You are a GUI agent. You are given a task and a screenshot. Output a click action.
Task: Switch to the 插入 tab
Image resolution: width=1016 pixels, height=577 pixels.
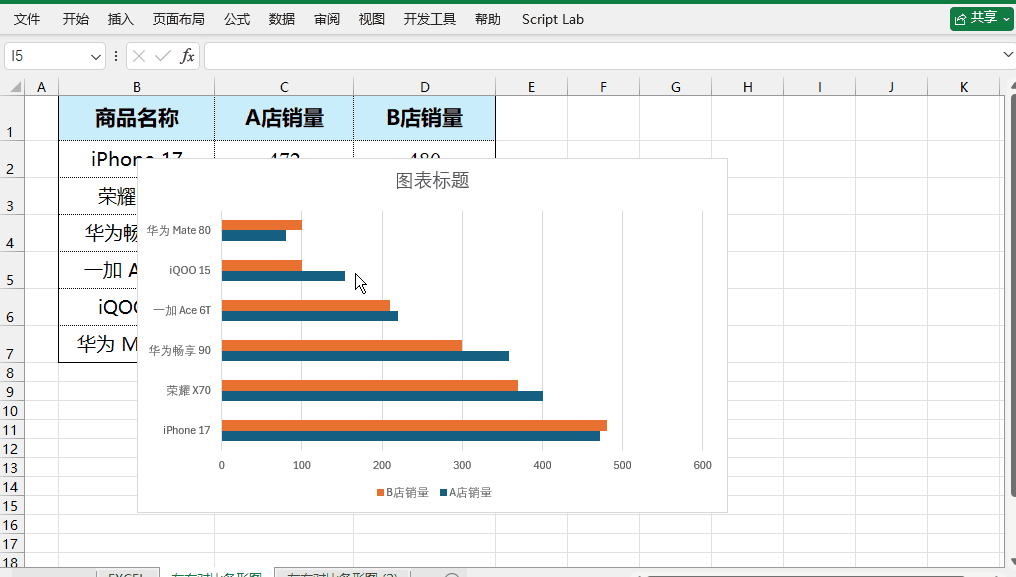(121, 19)
